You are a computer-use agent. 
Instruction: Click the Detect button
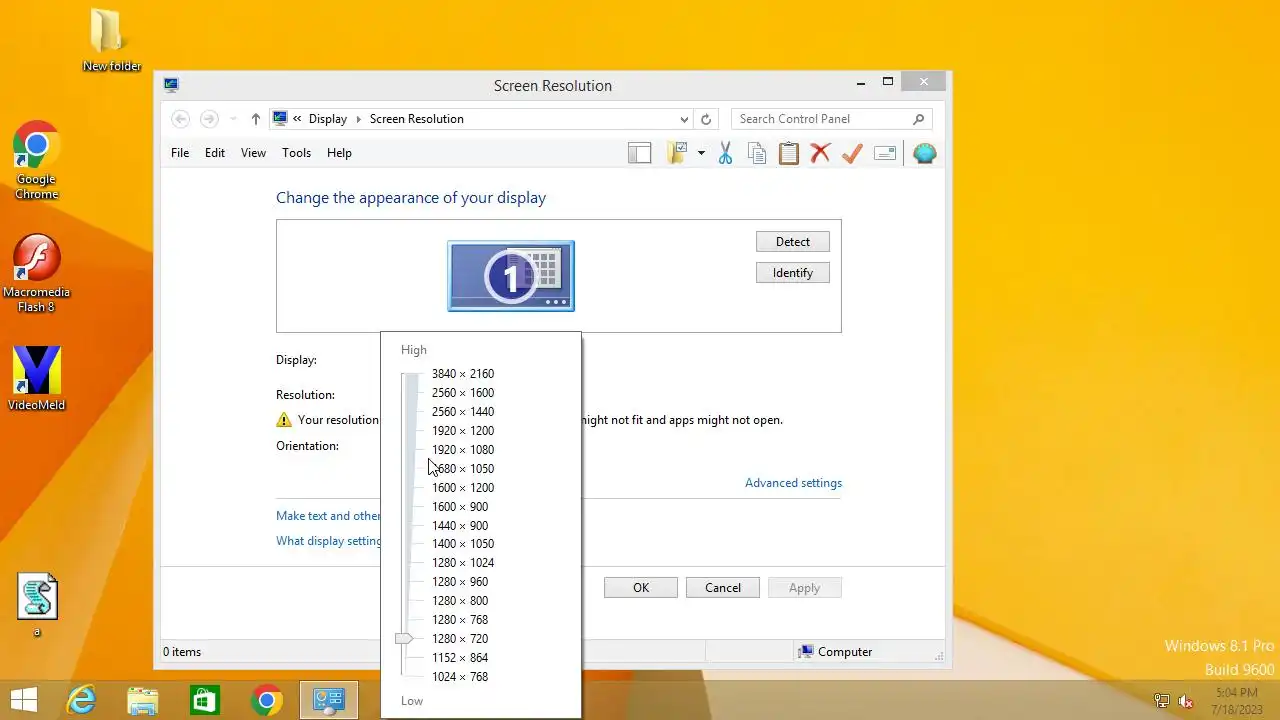tap(793, 242)
